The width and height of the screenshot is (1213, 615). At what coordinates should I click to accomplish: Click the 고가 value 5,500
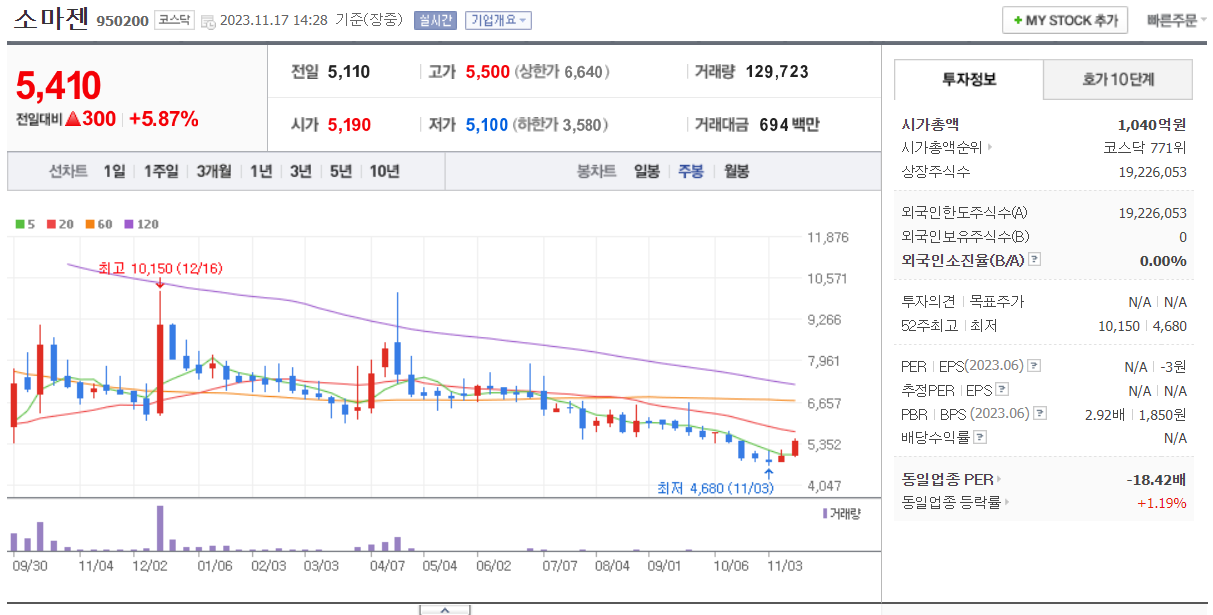point(487,72)
